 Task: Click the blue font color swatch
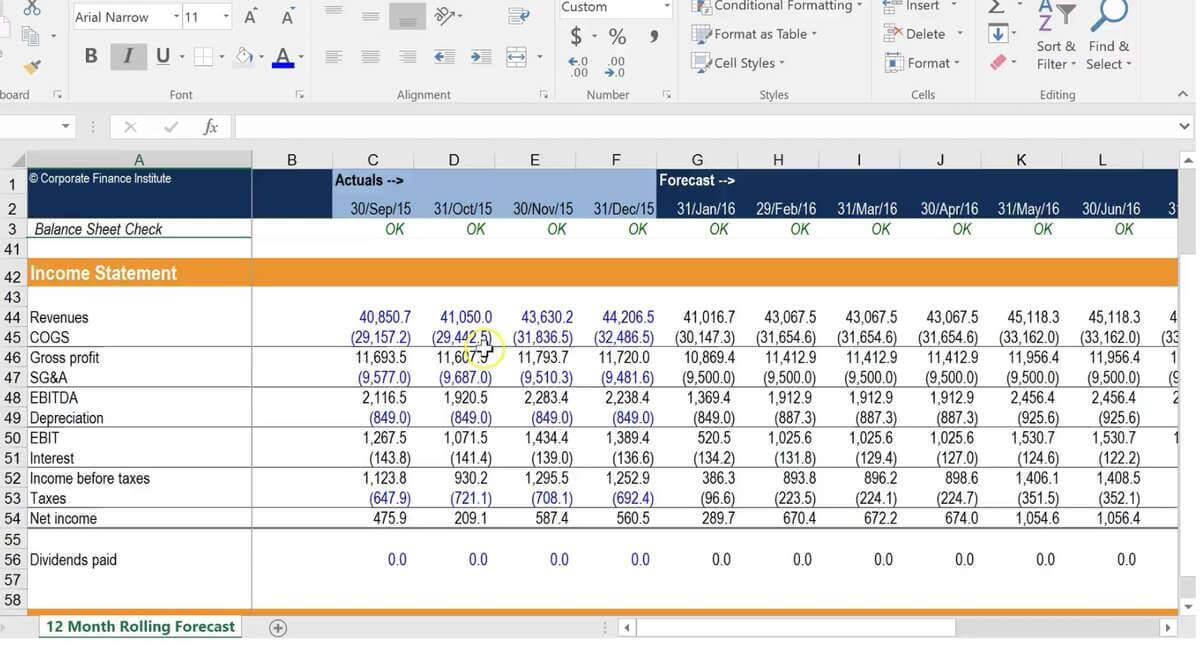point(283,58)
